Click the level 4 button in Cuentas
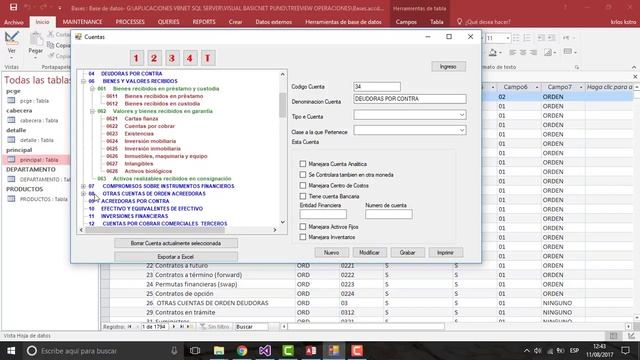 pyautogui.click(x=189, y=58)
